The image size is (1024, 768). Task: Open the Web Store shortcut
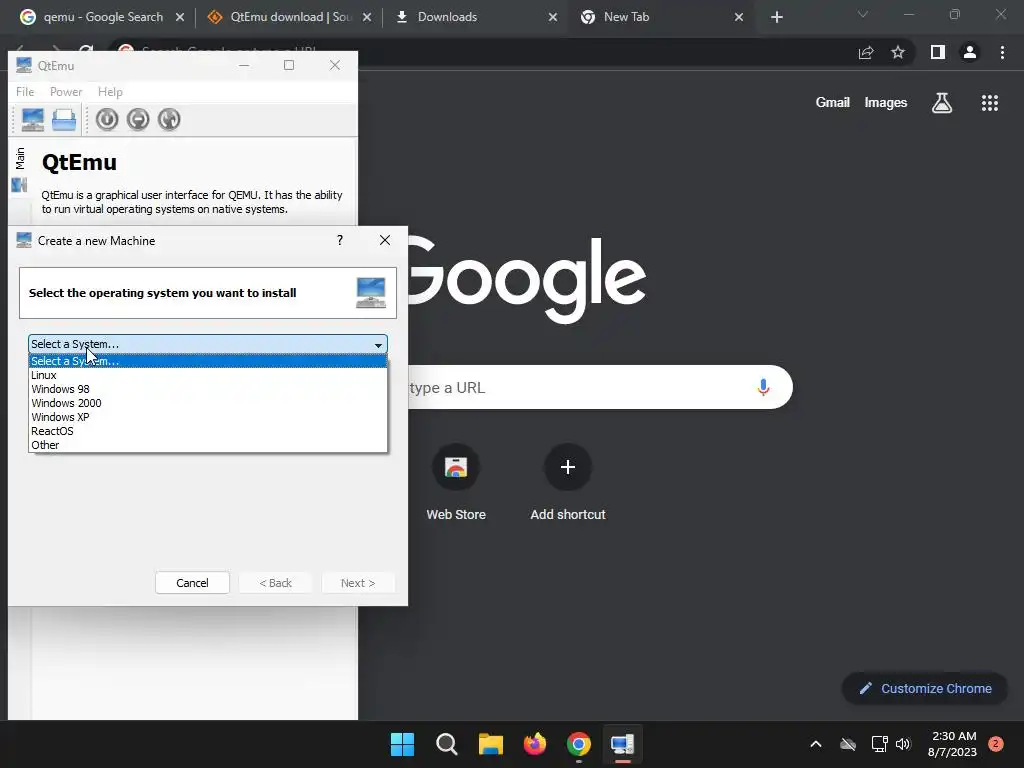click(x=456, y=483)
